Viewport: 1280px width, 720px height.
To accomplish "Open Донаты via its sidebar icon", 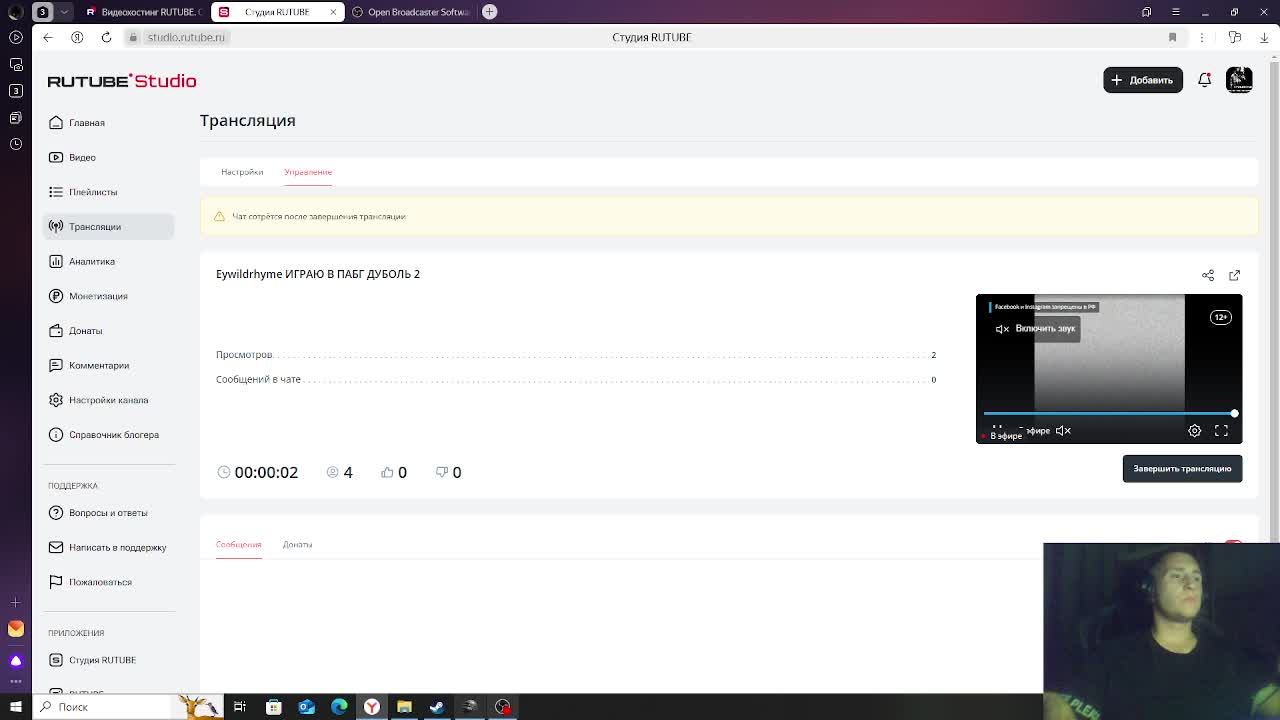I will (56, 331).
